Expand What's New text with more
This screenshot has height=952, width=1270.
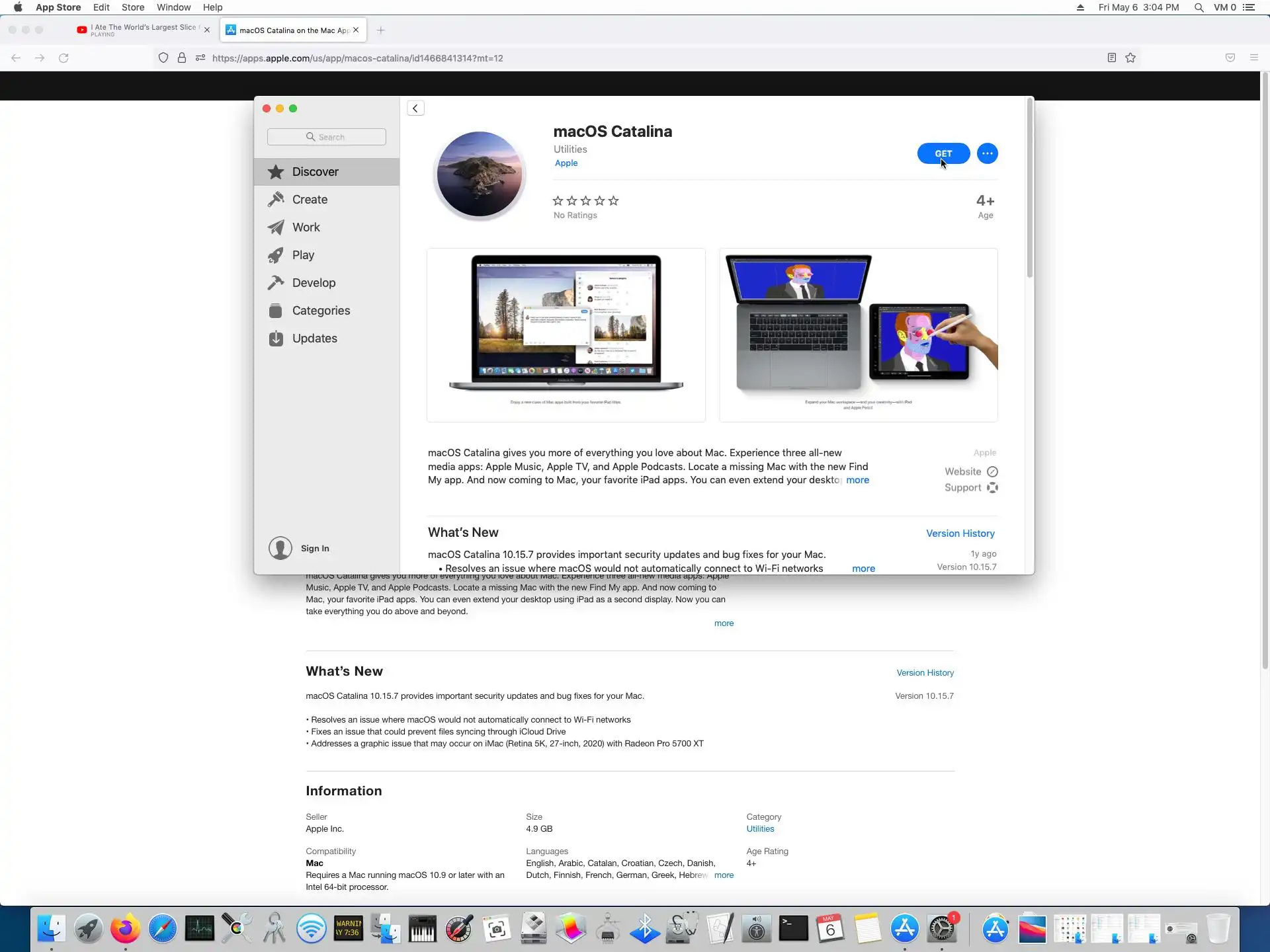pyautogui.click(x=863, y=569)
